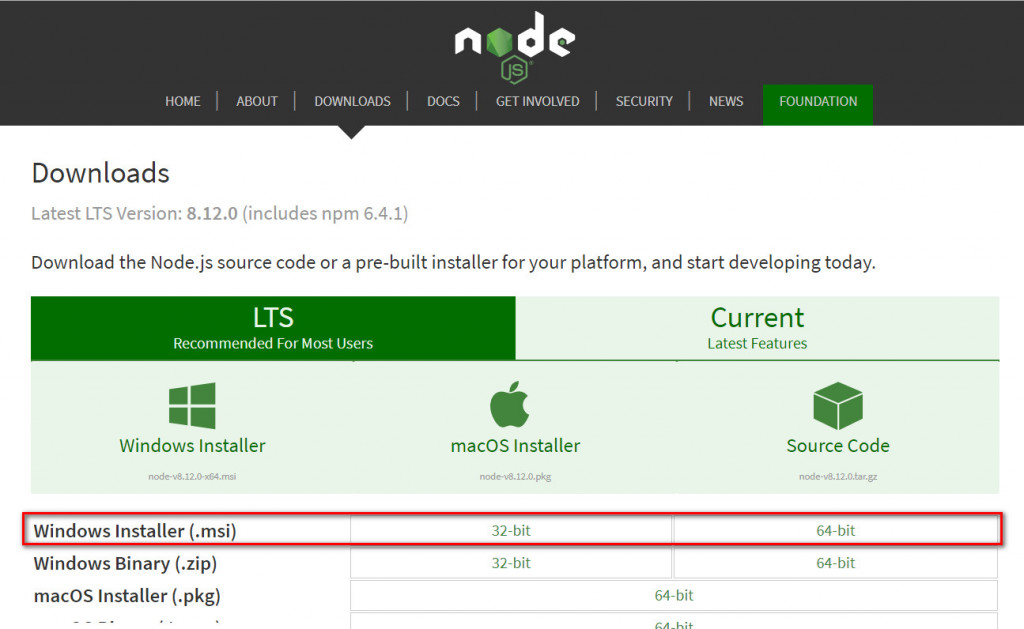Open the NEWS navigation item
Image resolution: width=1024 pixels, height=629 pixels.
(x=726, y=101)
